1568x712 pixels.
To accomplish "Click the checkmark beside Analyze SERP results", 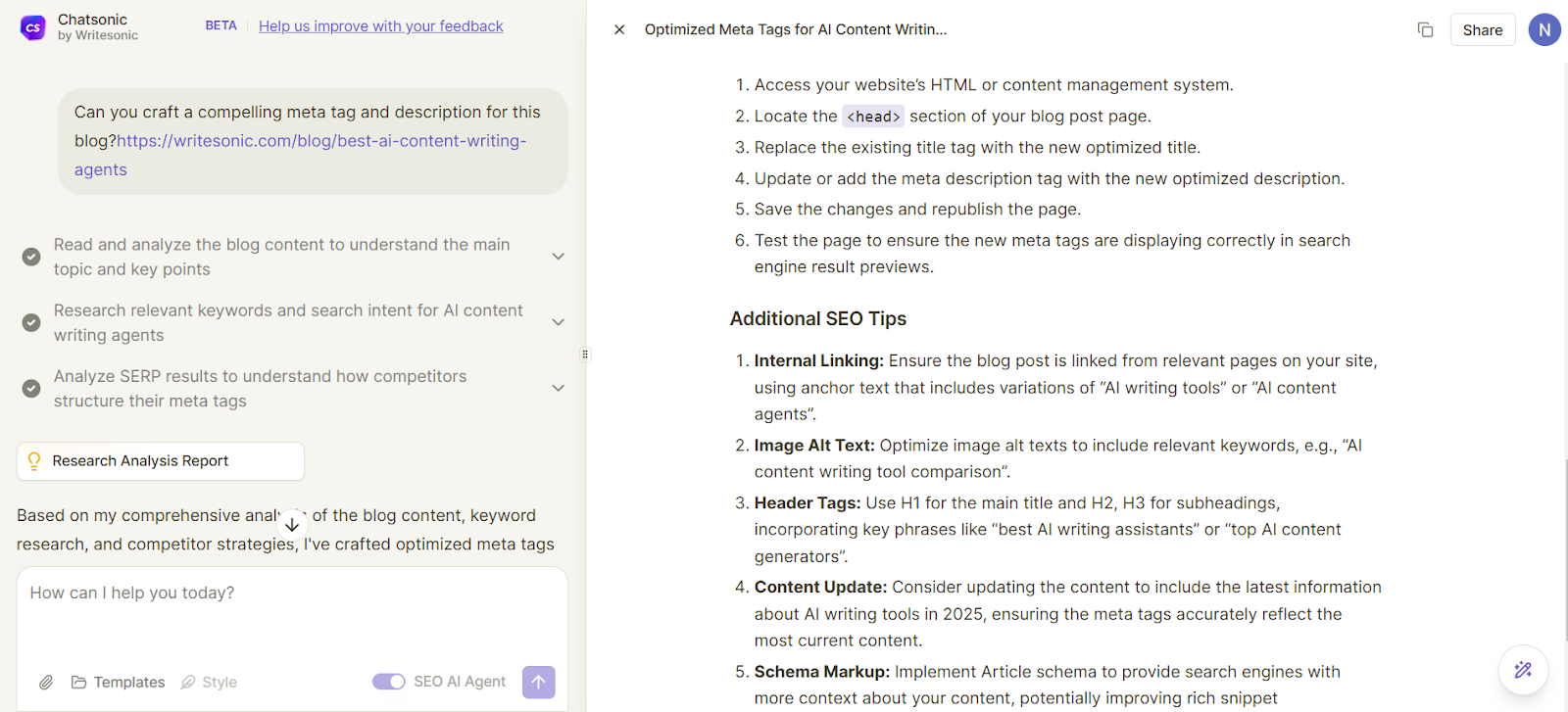I will pos(31,389).
